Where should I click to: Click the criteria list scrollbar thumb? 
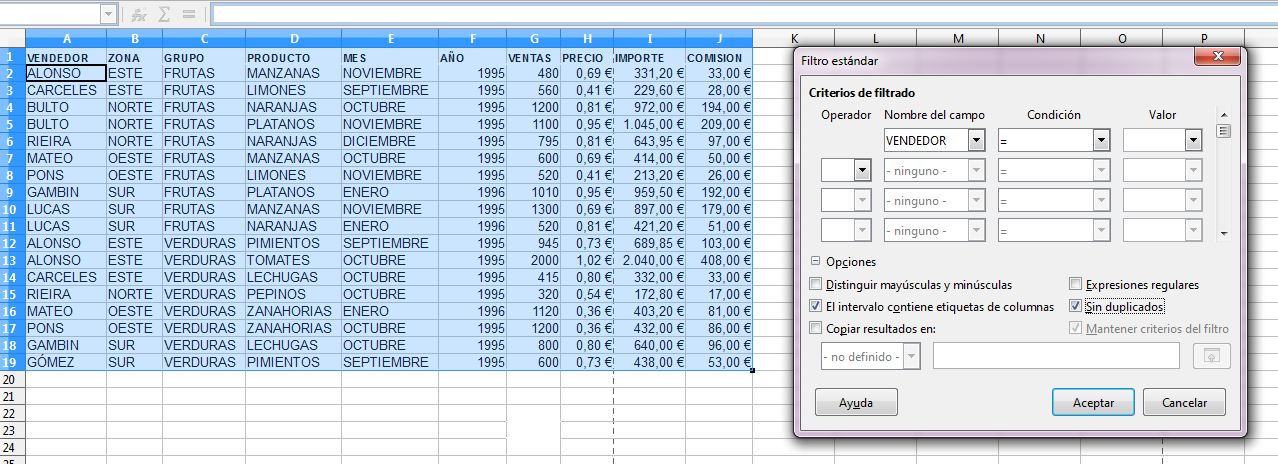click(1223, 131)
